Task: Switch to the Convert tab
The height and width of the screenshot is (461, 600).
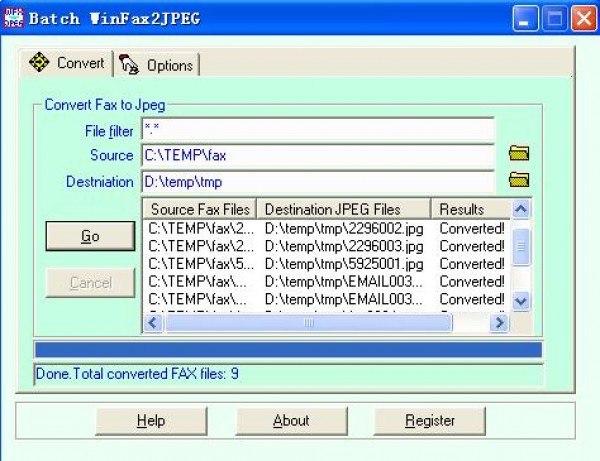Action: (x=67, y=63)
